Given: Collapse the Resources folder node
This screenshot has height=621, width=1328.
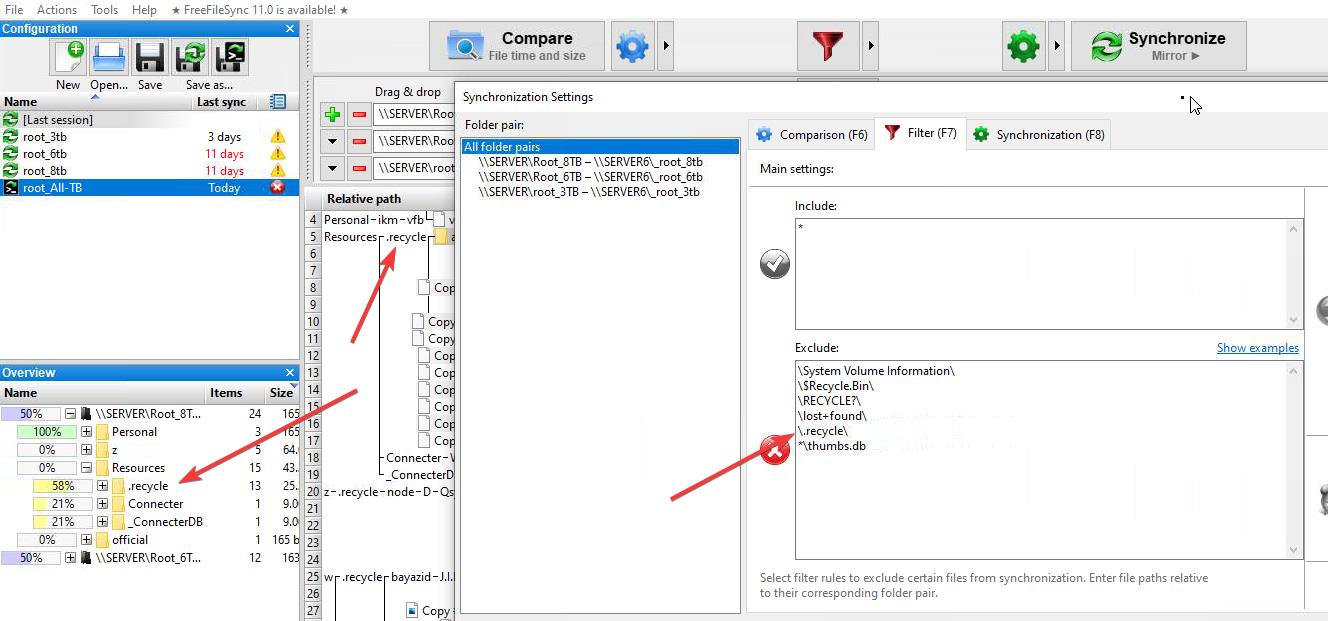Looking at the screenshot, I should (86, 468).
